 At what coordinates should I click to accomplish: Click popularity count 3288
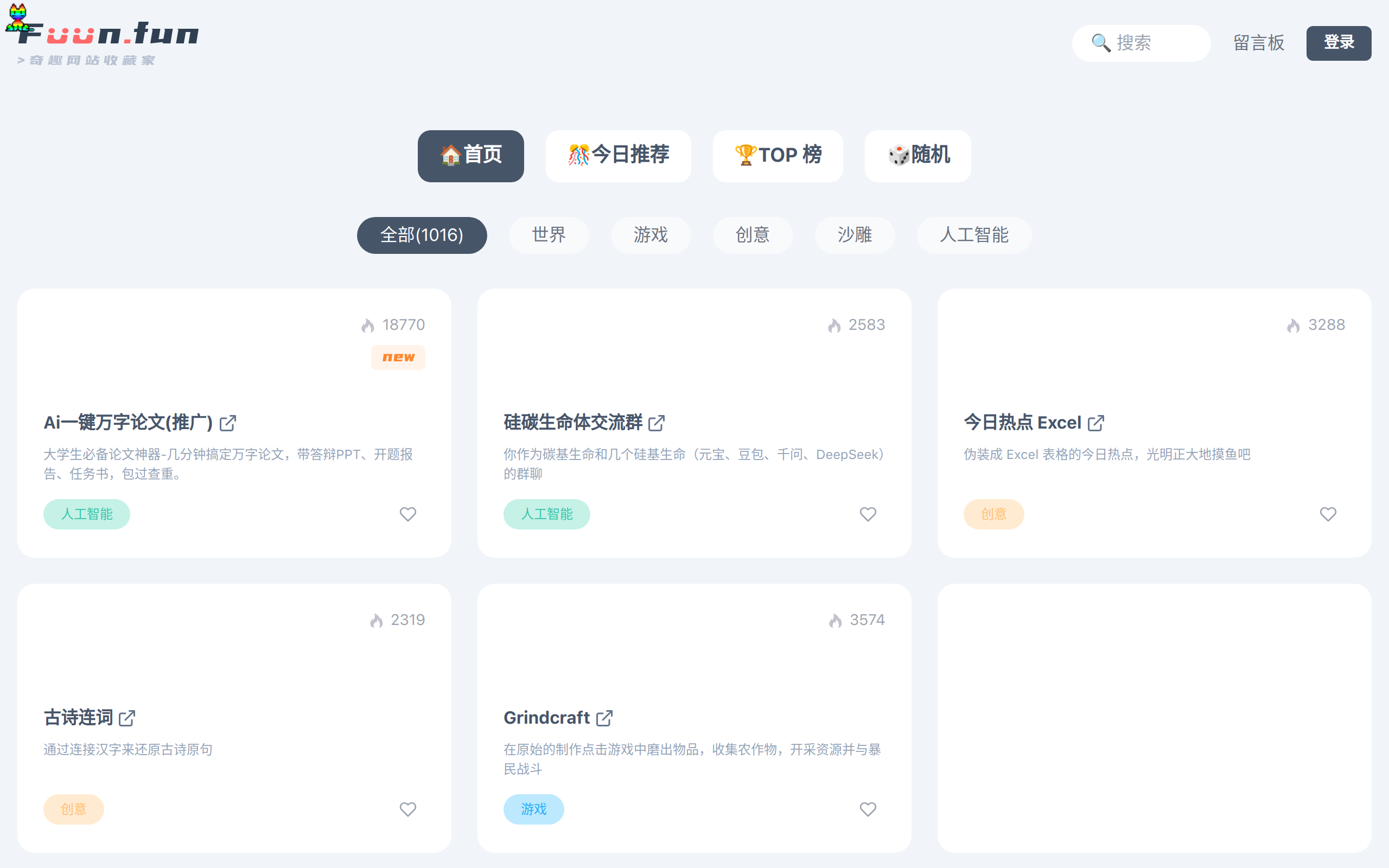1327,325
